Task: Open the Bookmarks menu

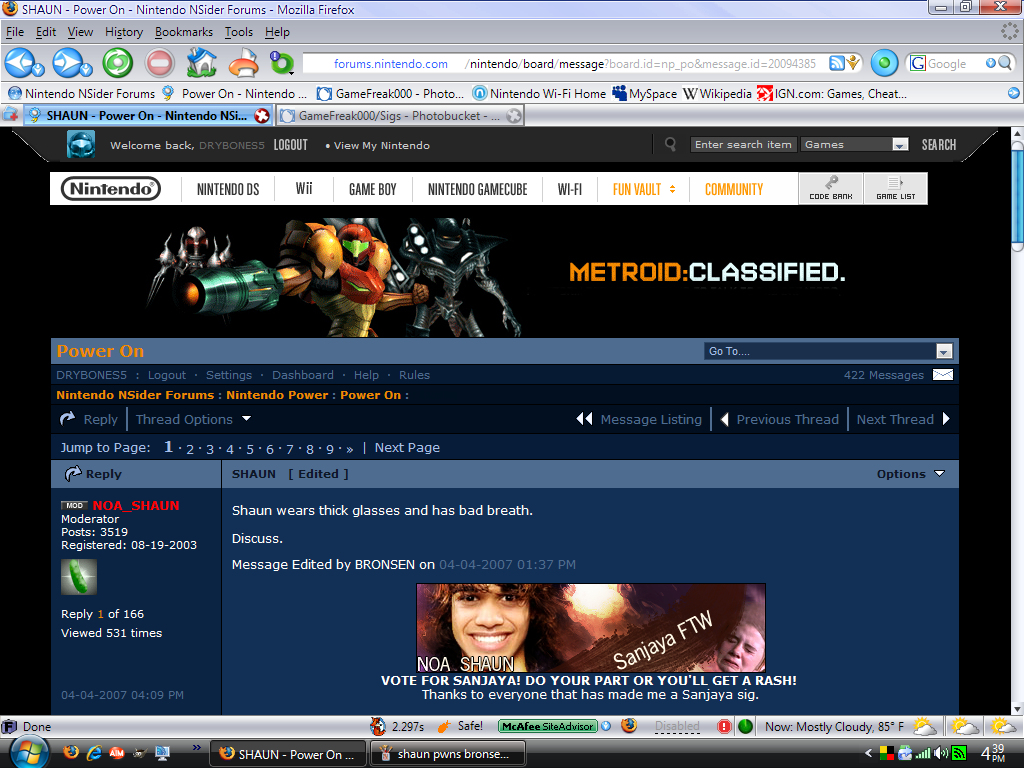Action: pyautogui.click(x=184, y=32)
